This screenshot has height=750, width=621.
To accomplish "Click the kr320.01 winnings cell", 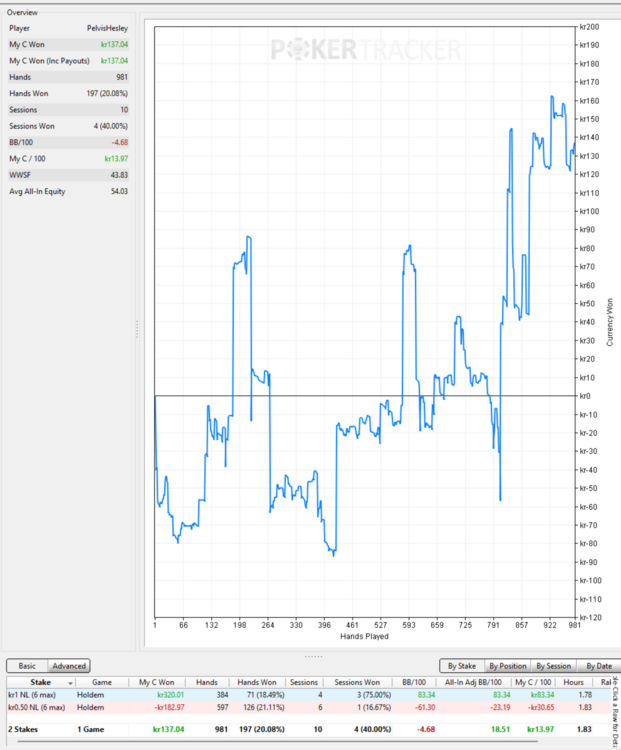I will point(170,695).
